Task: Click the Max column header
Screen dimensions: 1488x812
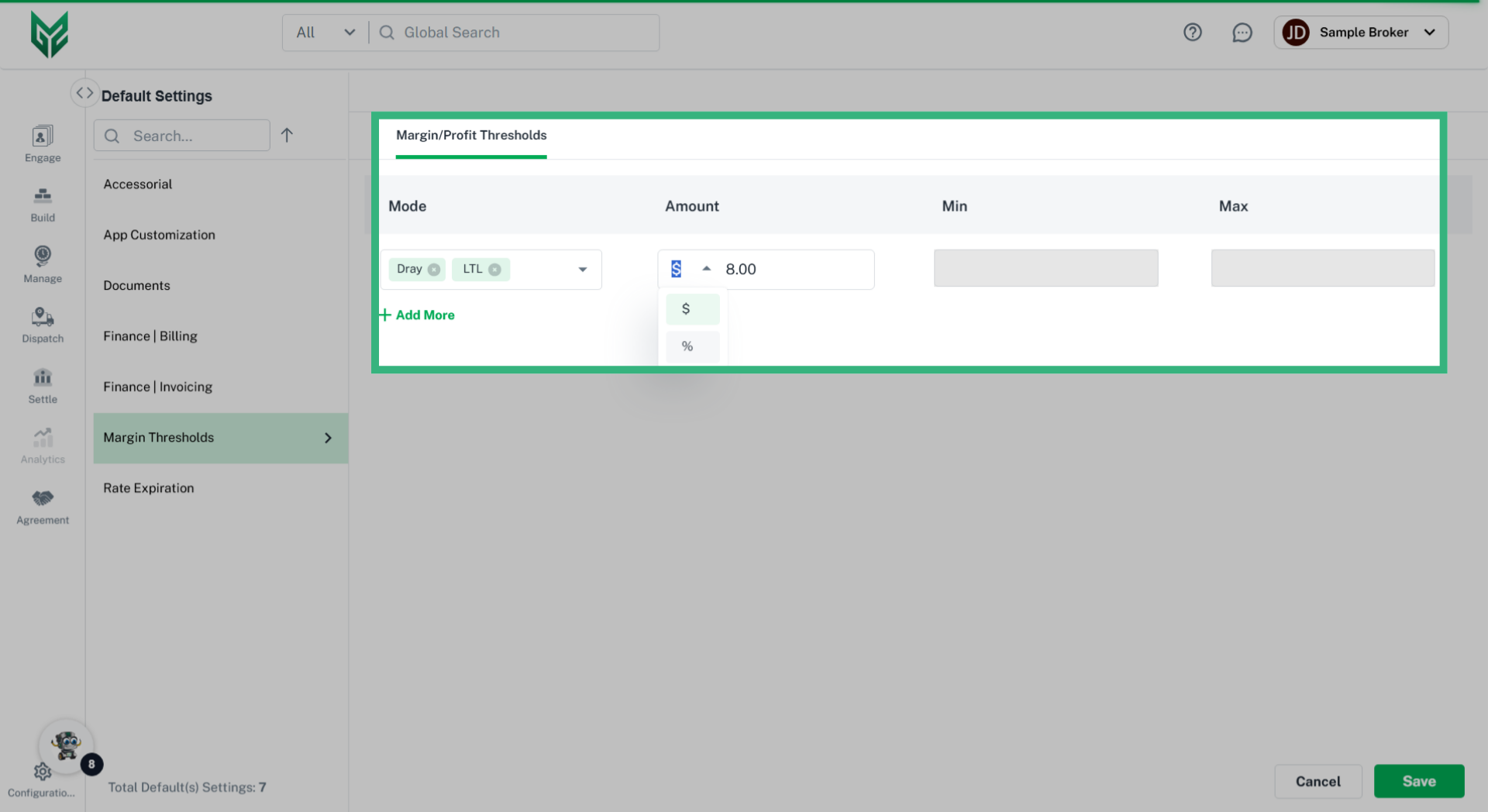Action: pos(1233,206)
